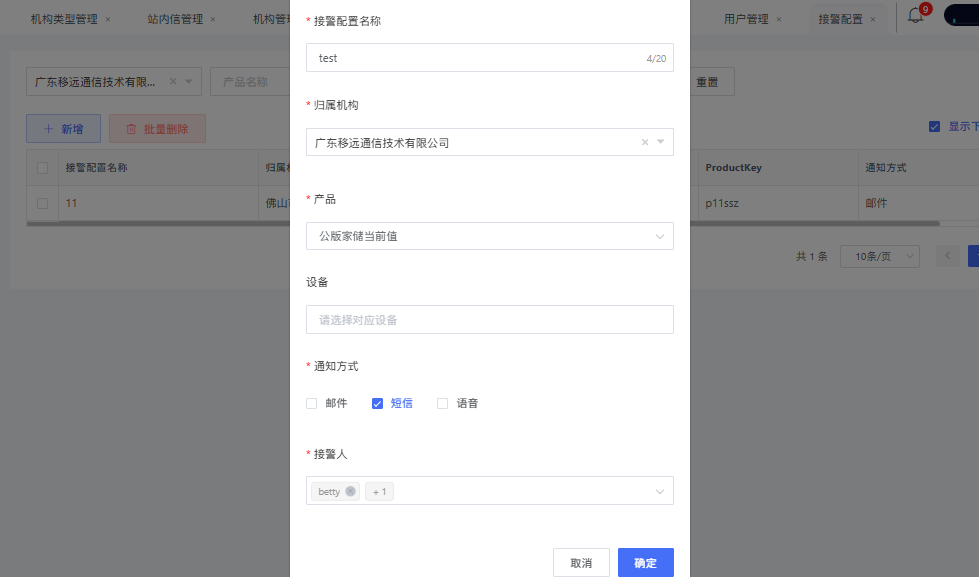
Task: Switch to the 站内信管理 tab
Action: (175, 19)
